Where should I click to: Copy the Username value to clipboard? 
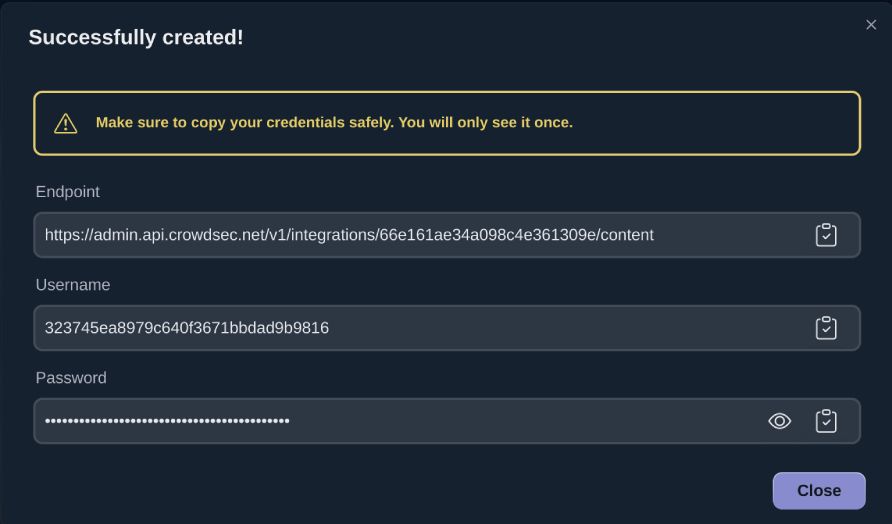pyautogui.click(x=826, y=328)
